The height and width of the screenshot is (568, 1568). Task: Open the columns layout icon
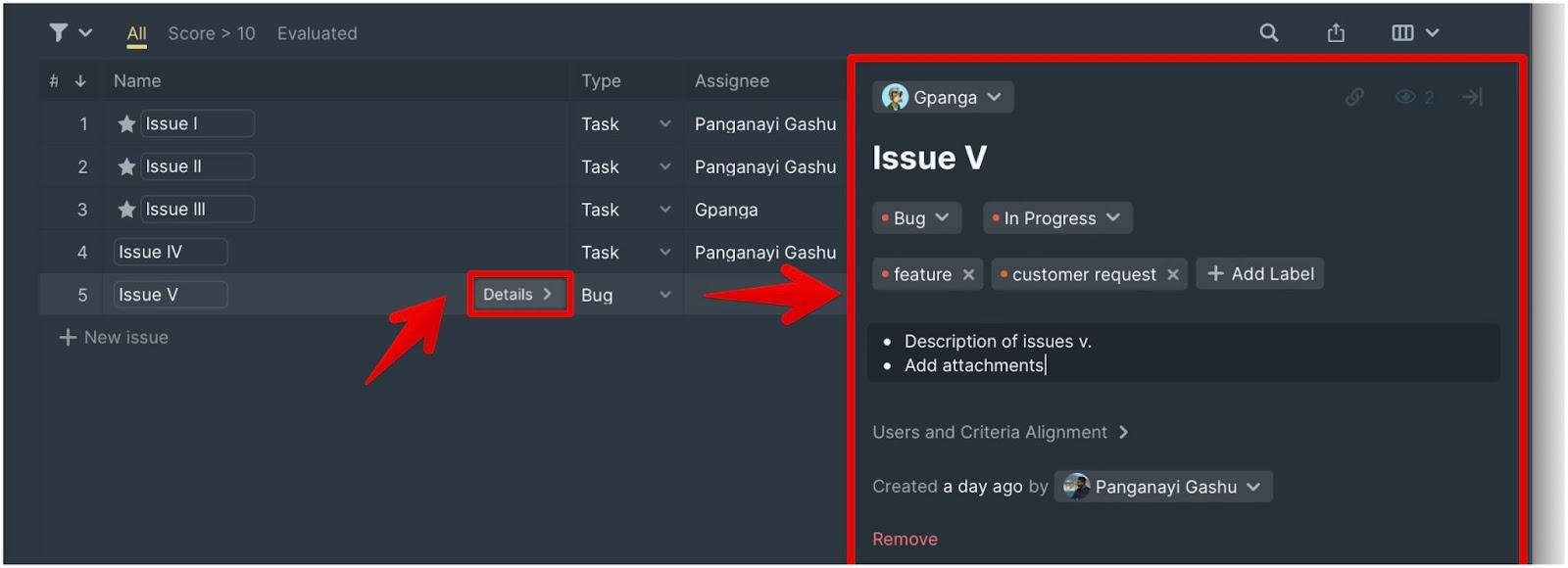1402,32
